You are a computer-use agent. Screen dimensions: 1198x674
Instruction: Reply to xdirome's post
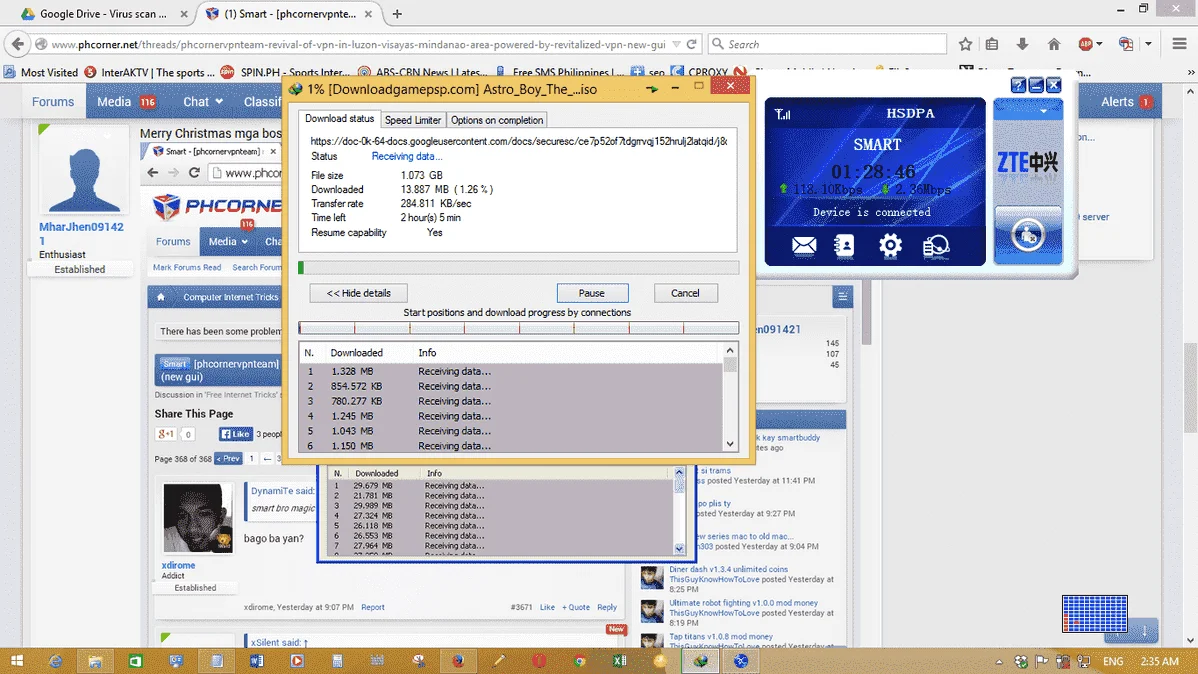(x=607, y=608)
